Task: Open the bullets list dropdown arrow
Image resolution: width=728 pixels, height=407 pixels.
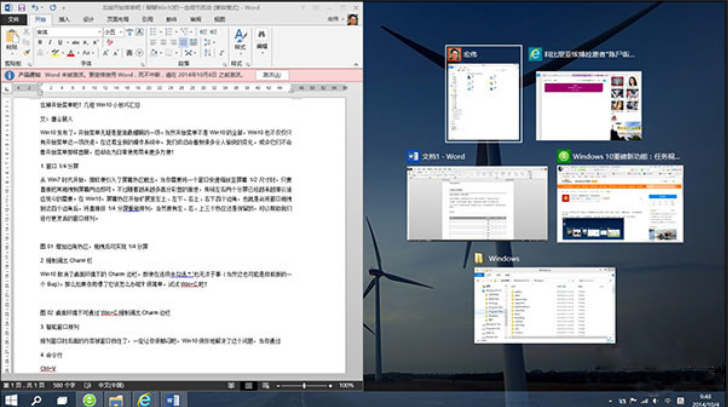Action: point(161,32)
